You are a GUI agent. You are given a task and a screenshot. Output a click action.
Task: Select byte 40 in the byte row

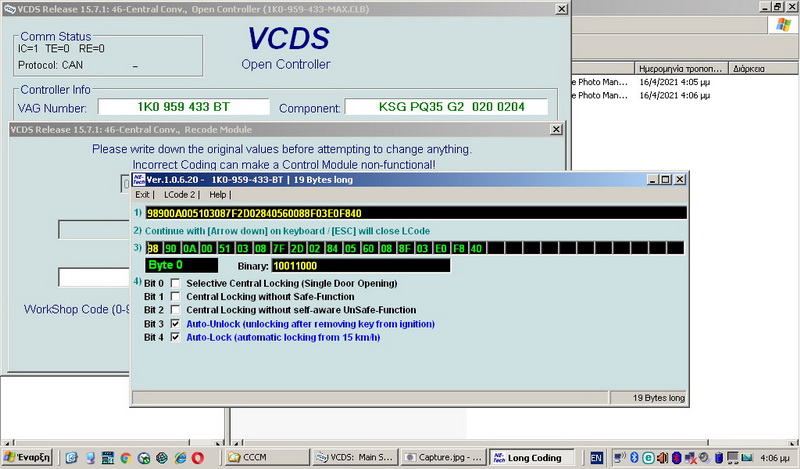tap(477, 249)
